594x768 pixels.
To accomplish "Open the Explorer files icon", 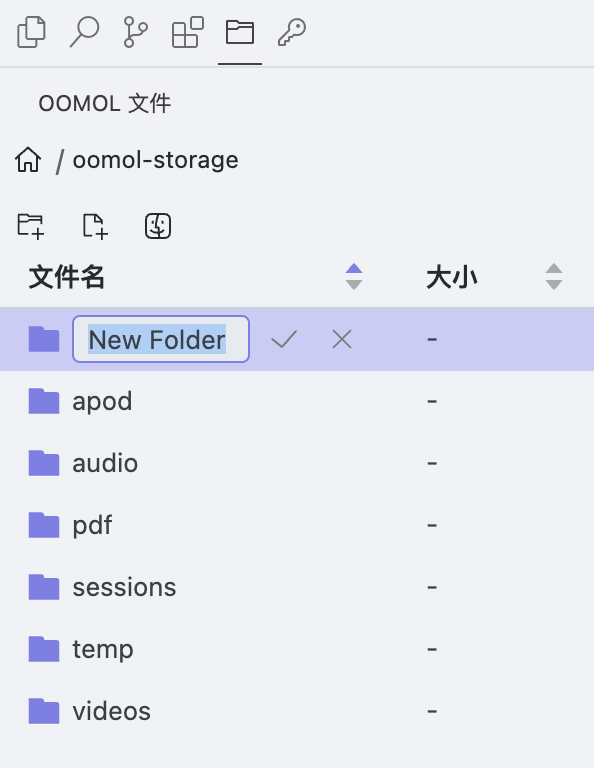I will [x=31, y=32].
